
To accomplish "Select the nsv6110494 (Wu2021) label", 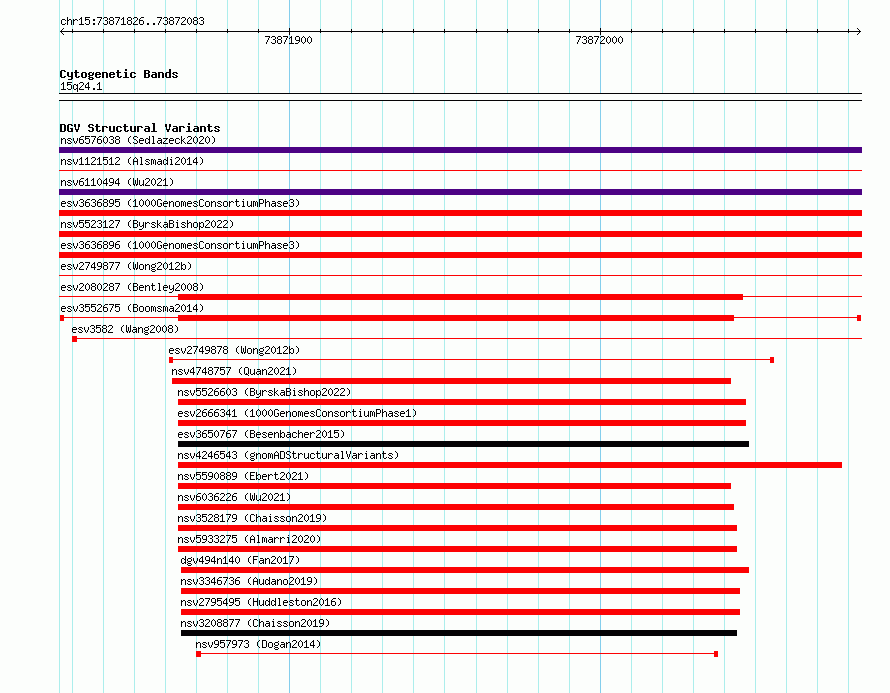I will tap(117, 182).
